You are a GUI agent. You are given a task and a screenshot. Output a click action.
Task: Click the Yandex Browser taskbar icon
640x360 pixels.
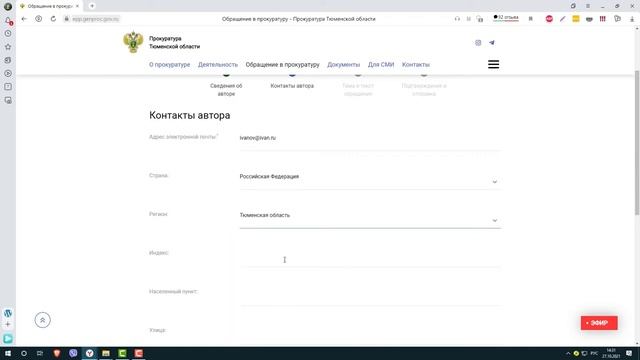click(89, 353)
